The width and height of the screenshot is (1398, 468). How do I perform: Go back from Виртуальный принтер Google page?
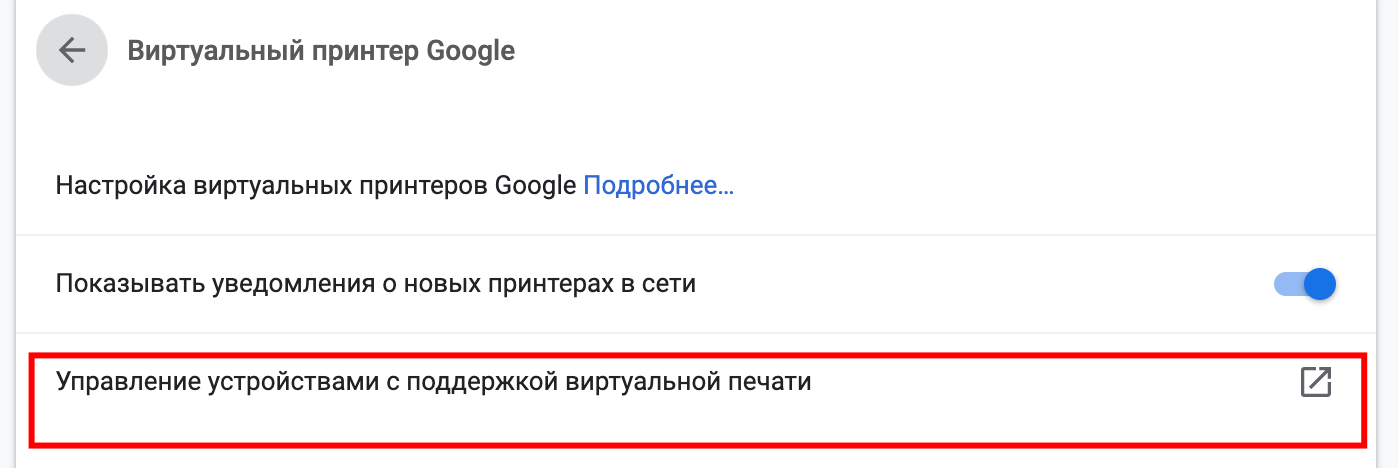pos(71,50)
